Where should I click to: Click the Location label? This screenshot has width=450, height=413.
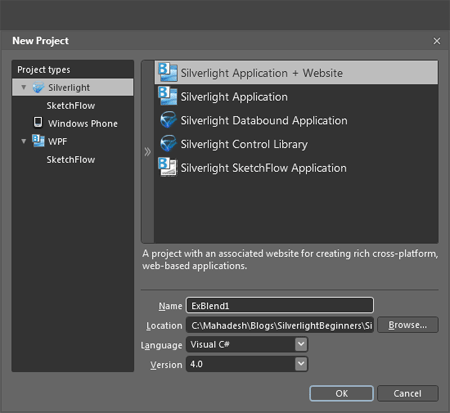point(164,326)
